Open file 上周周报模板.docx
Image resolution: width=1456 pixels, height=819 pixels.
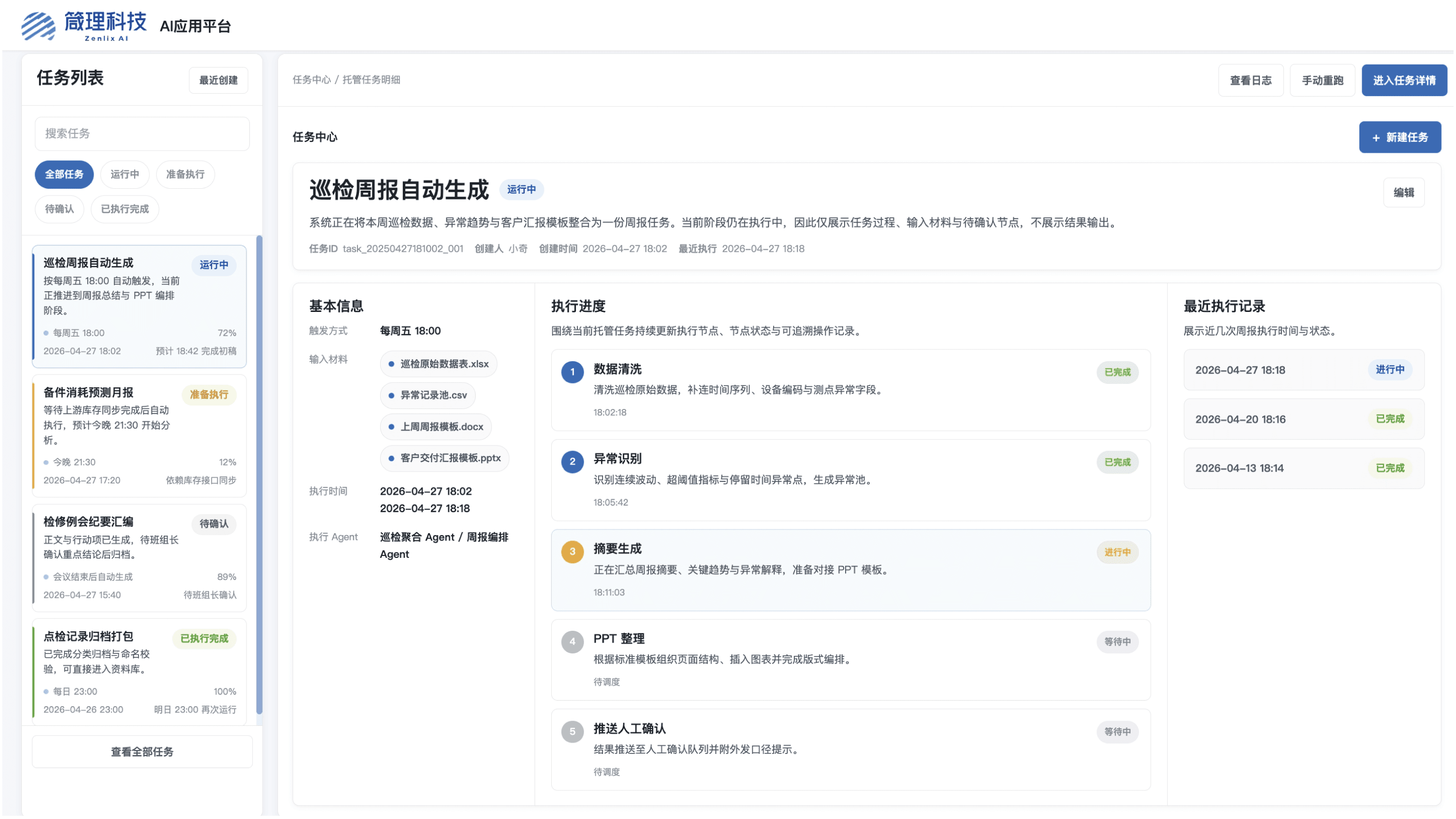point(436,427)
